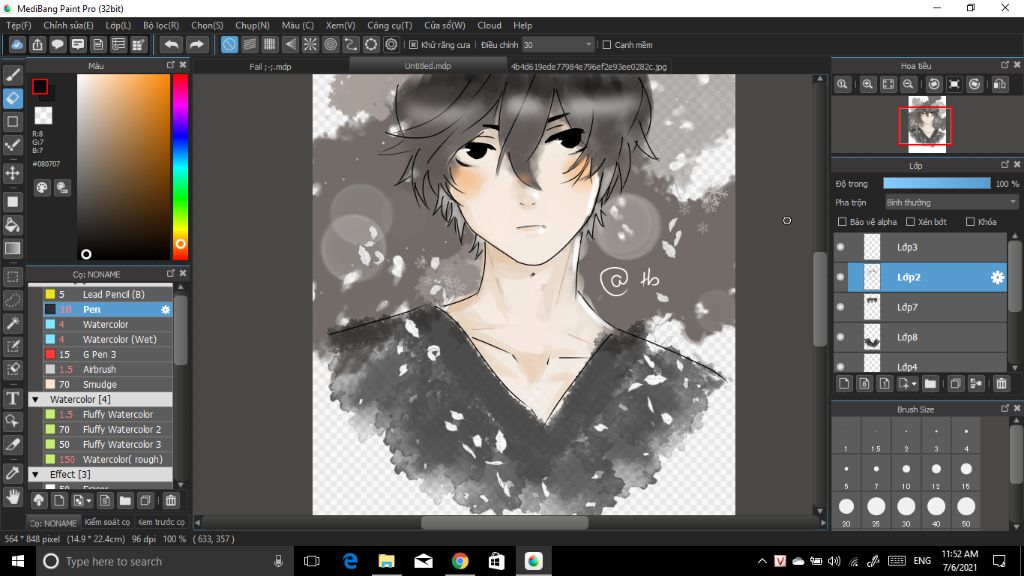Select the Watercolor (Wet) brush

(x=108, y=340)
